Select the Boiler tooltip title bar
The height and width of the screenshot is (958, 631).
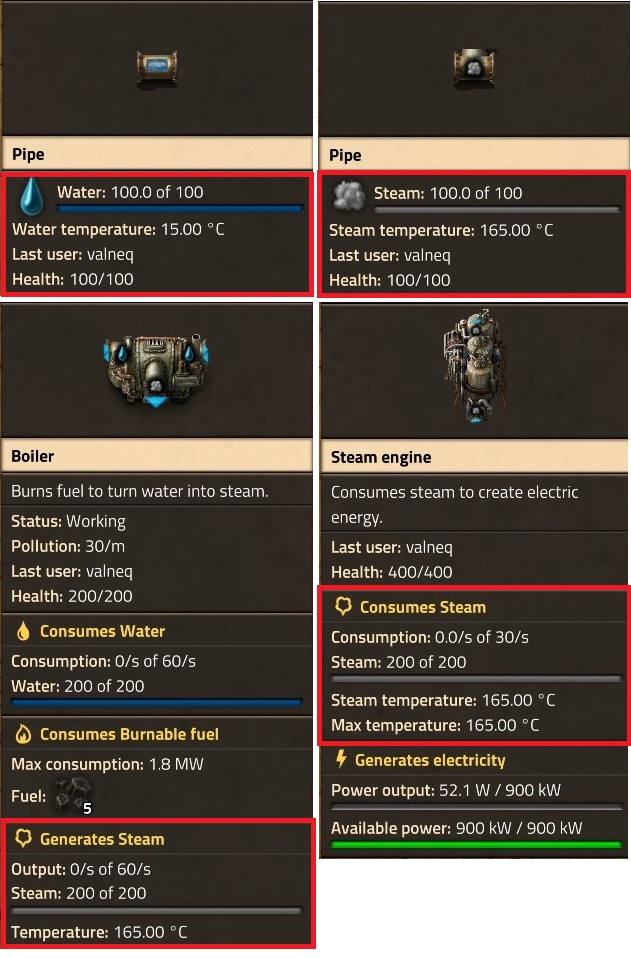click(x=157, y=456)
